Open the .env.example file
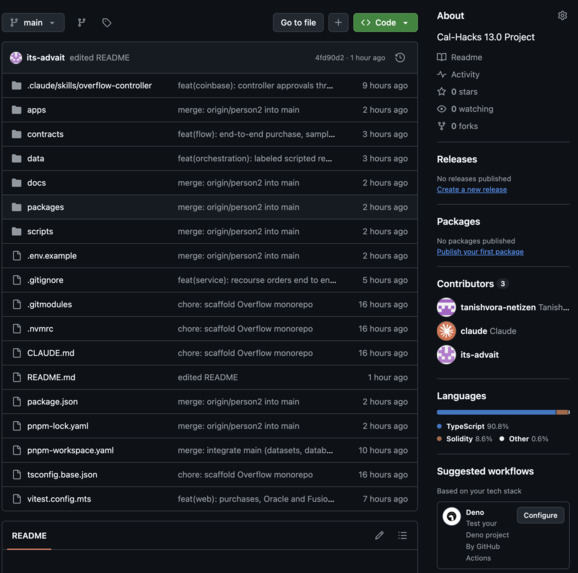Image resolution: width=578 pixels, height=573 pixels. click(52, 256)
